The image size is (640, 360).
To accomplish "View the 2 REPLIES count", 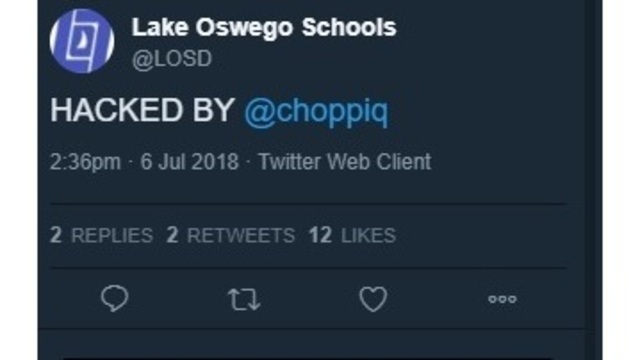I will point(101,236).
